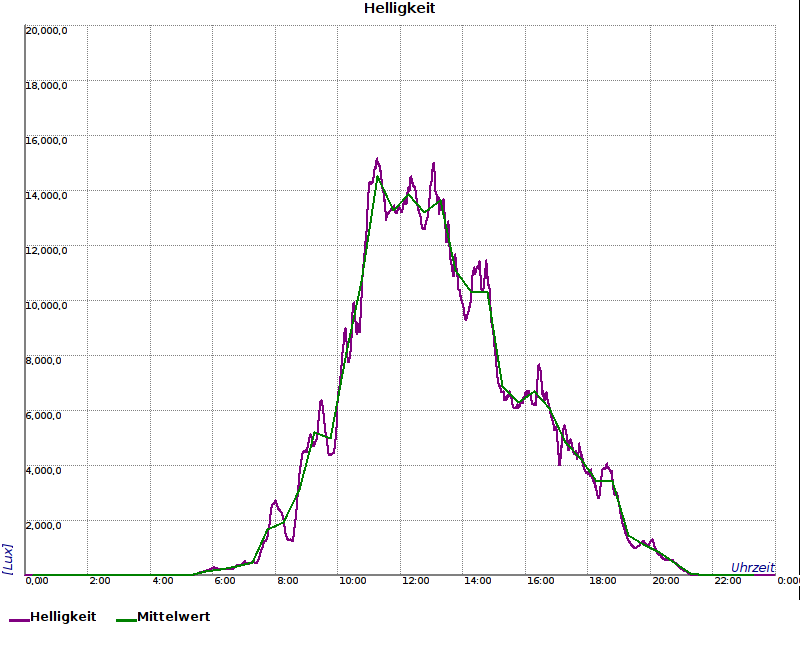Click the green Mittelwert legend swatch
Screen dimensions: 800x650
(127, 620)
